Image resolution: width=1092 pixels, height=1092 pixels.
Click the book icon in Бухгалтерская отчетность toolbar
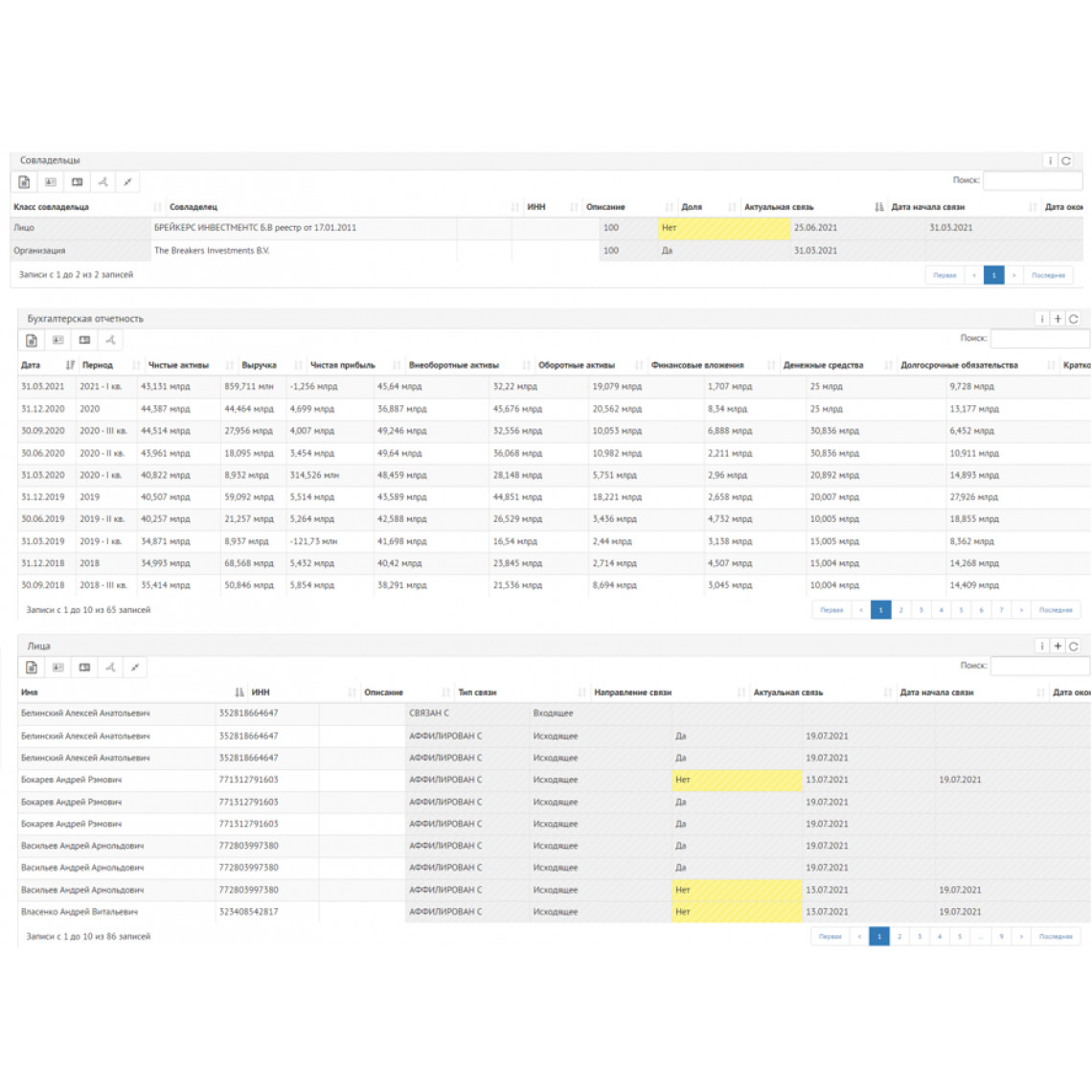84,341
